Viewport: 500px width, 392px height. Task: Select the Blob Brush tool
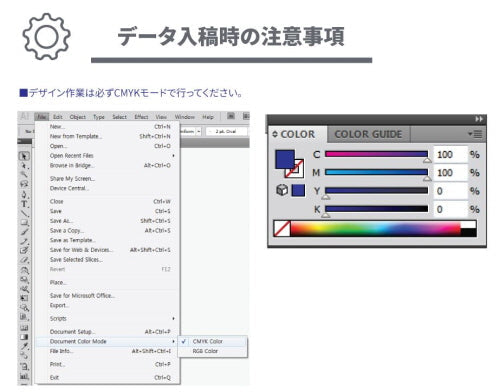24,250
